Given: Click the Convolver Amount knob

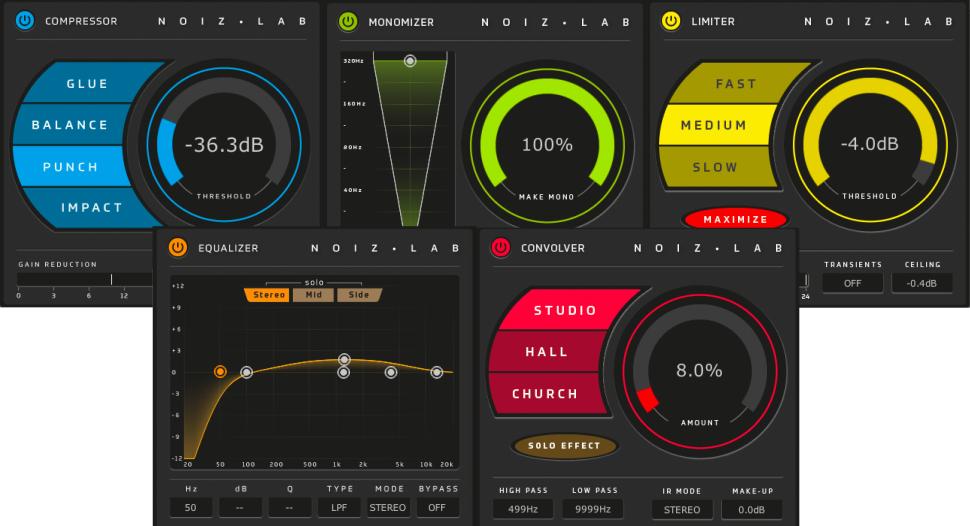Looking at the screenshot, I should coord(699,371).
